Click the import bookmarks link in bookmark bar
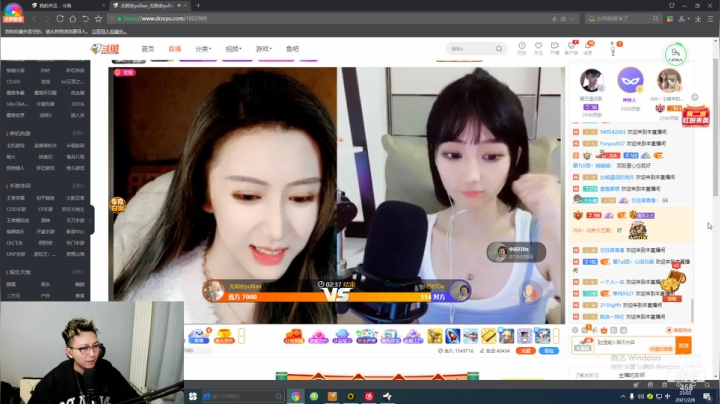The width and height of the screenshot is (720, 404). click(x=109, y=32)
